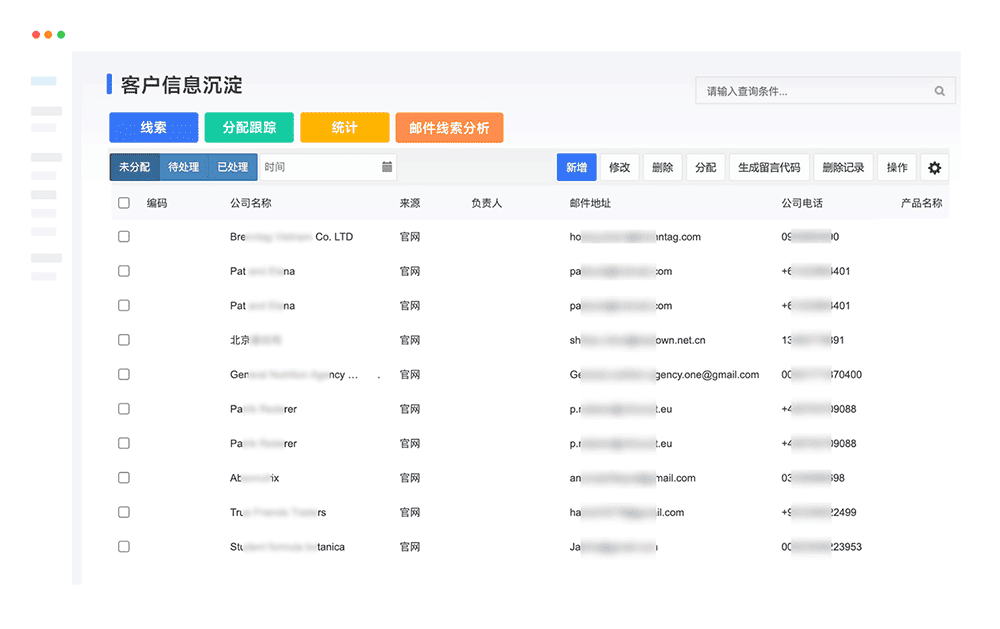
Task: Click the magnifying glass search icon
Action: coord(939,90)
